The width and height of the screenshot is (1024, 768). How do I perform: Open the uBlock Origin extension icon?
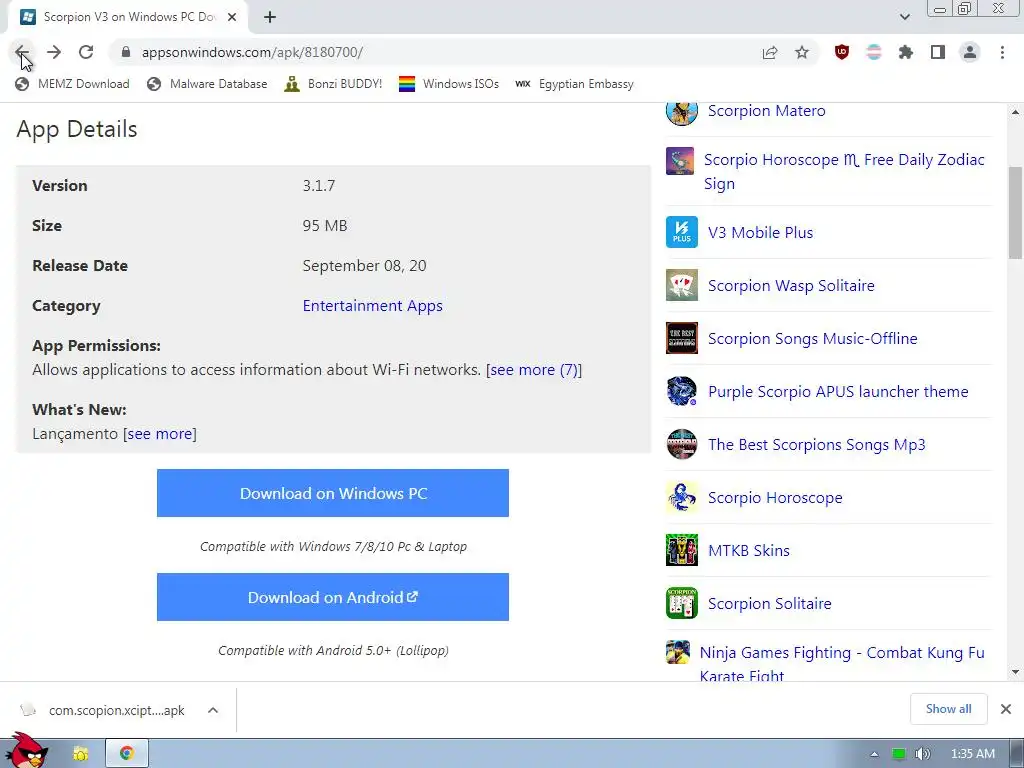pos(842,52)
